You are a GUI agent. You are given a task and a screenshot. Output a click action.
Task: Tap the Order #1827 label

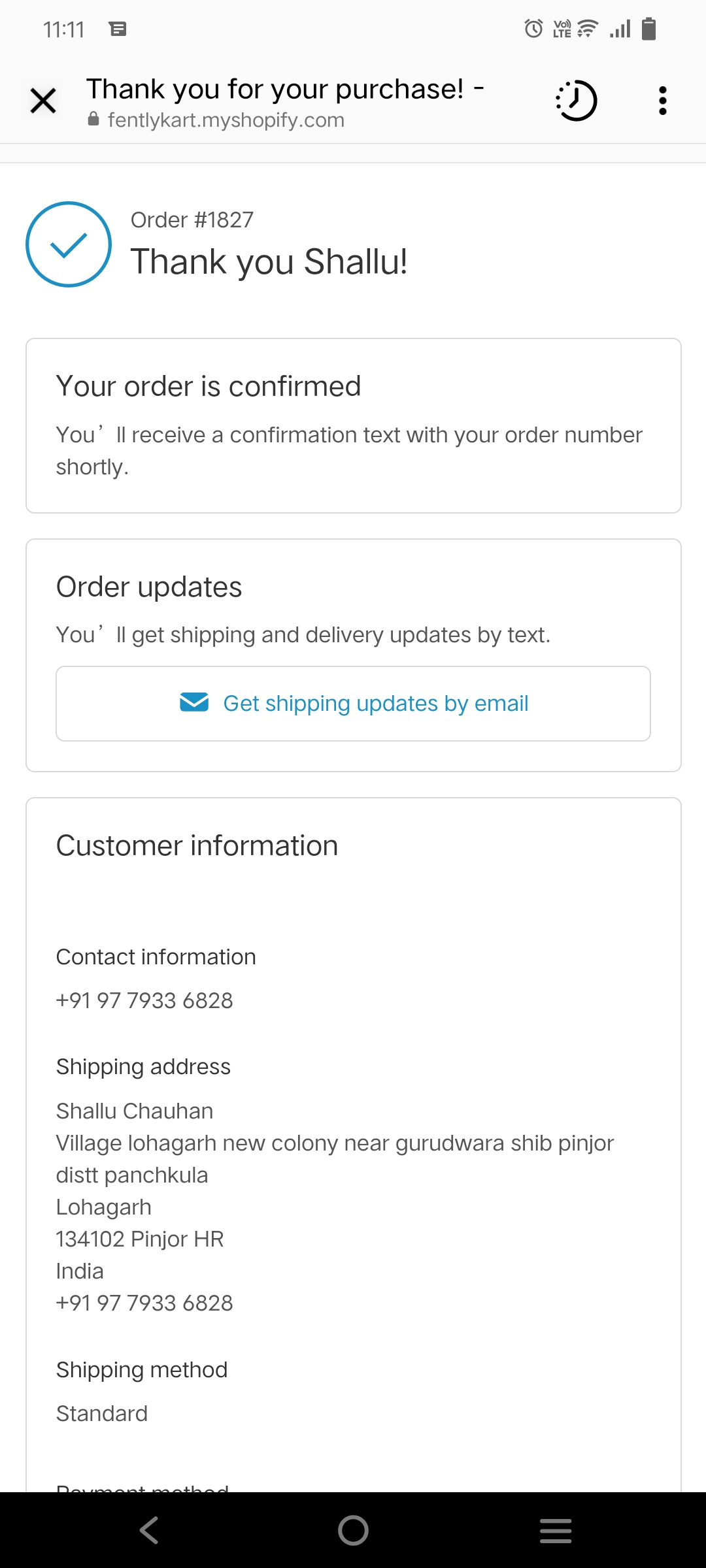[192, 220]
